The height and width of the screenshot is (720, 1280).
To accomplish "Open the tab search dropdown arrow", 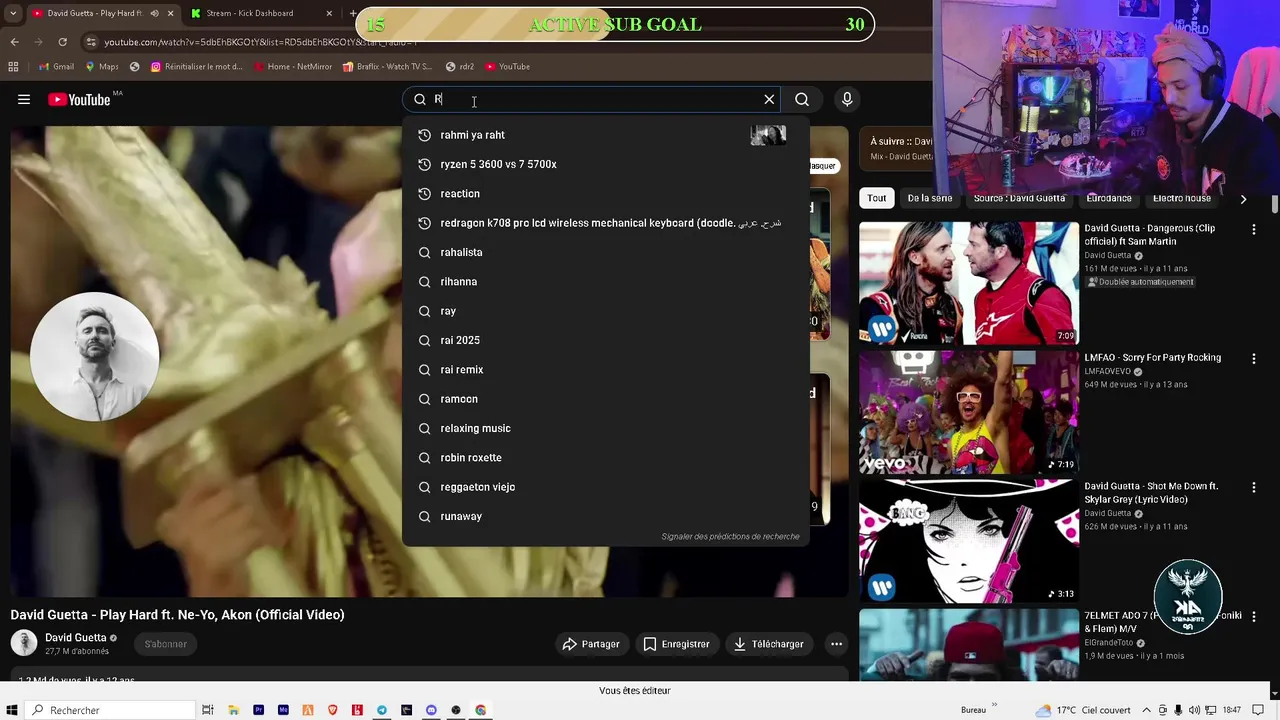I will coord(14,13).
